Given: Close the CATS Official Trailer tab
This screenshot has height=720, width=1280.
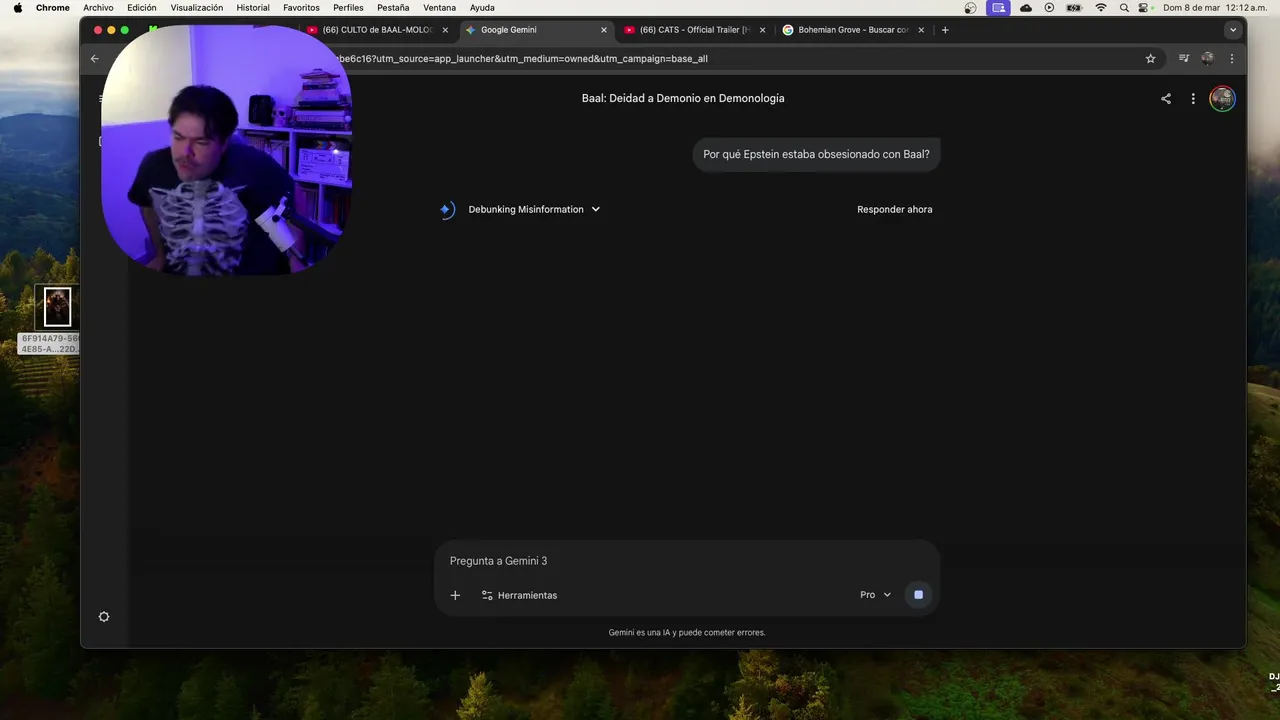Looking at the screenshot, I should point(762,30).
